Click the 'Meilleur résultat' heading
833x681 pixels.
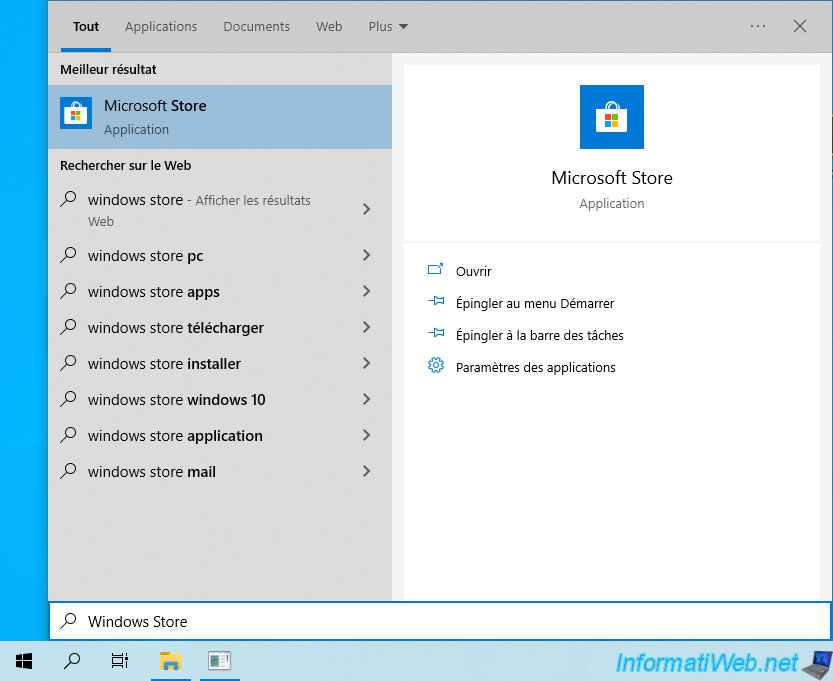coord(108,70)
